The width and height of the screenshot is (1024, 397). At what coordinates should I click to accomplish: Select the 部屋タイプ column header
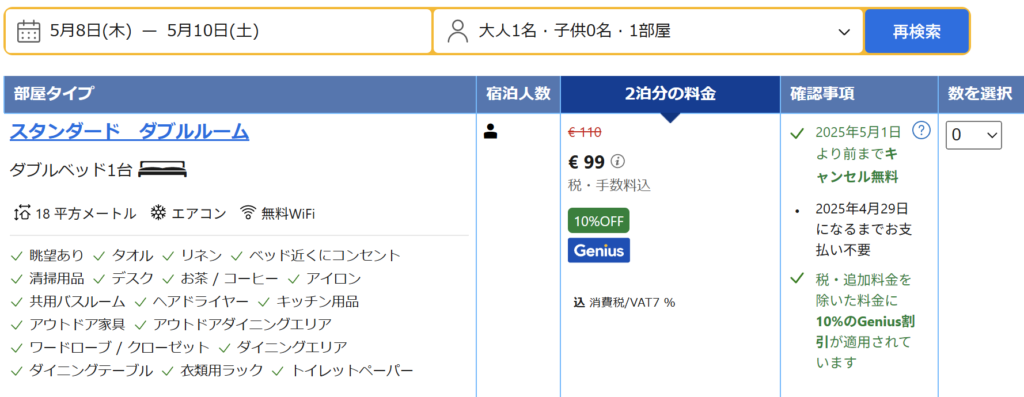point(240,94)
